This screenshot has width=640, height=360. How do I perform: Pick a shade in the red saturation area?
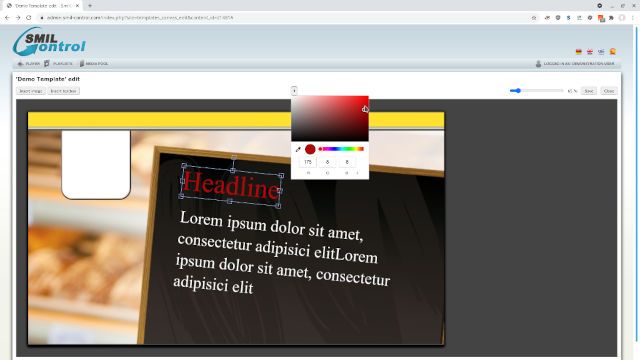(330, 118)
